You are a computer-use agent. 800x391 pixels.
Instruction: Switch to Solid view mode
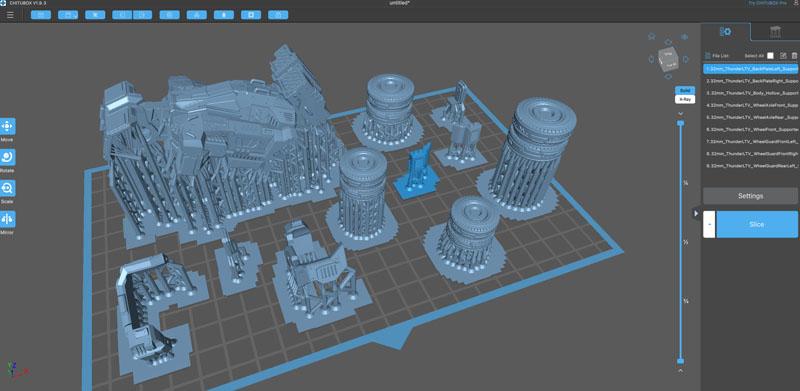(685, 90)
